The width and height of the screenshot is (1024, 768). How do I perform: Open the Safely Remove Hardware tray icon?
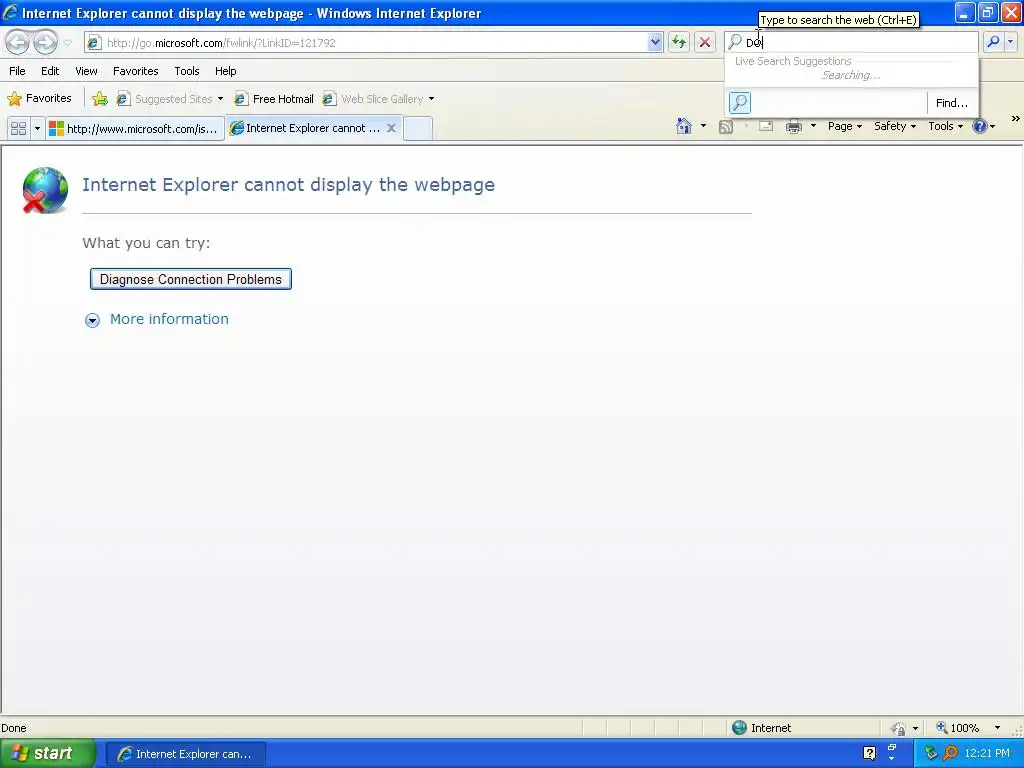[x=931, y=754]
